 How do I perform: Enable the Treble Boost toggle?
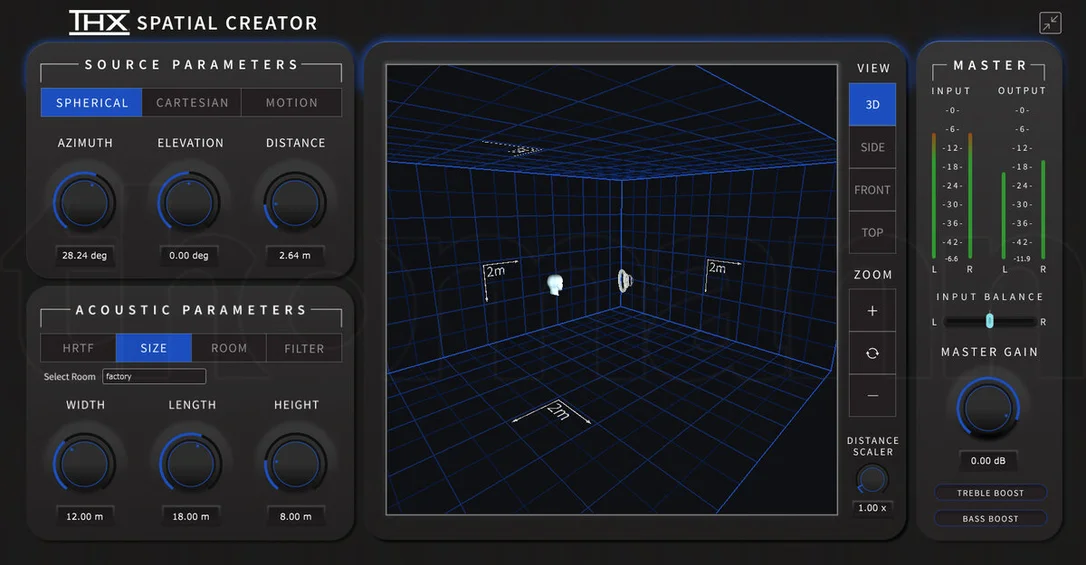(990, 493)
